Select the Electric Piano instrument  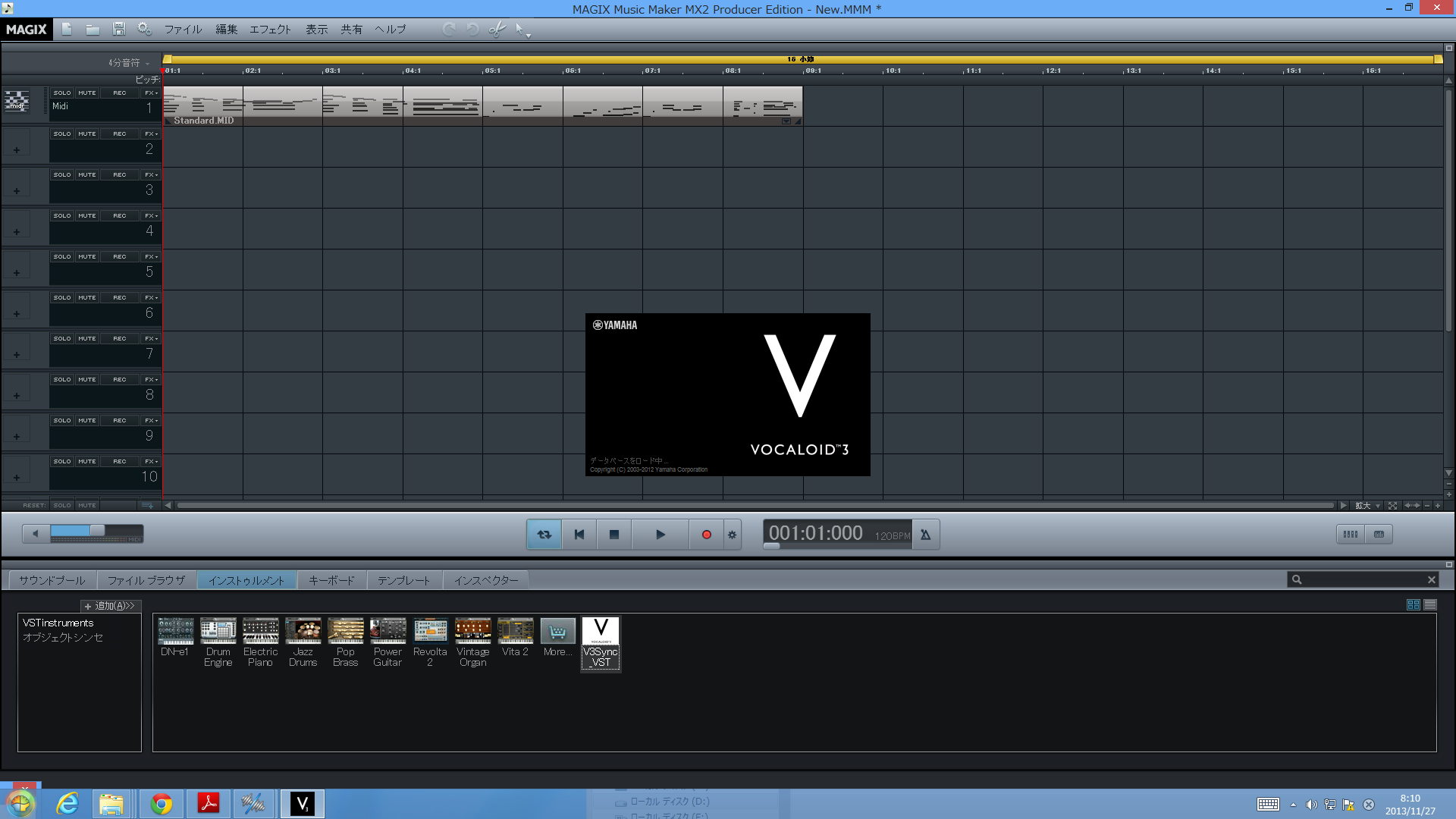pos(260,642)
